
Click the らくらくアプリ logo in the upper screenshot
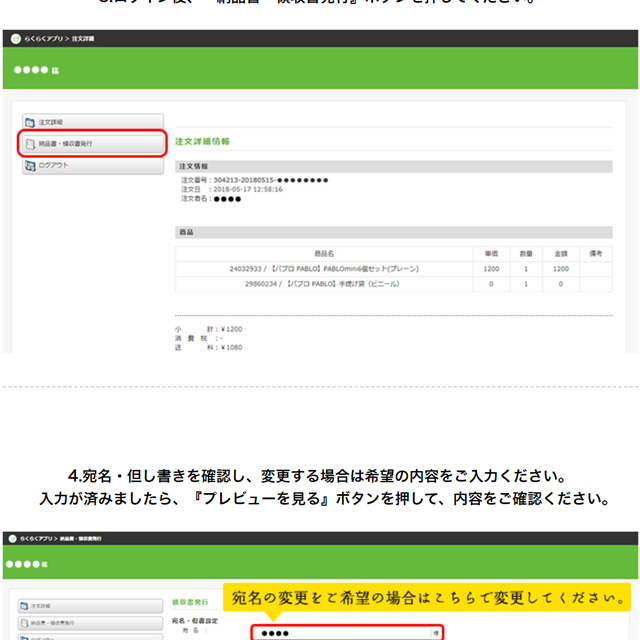16,39
